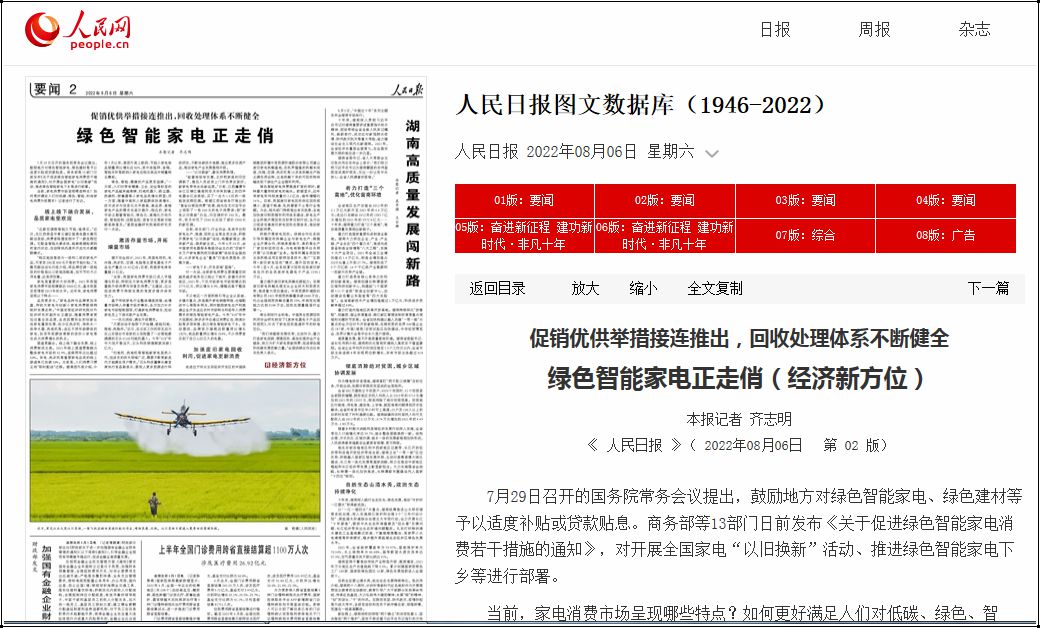Open 加强国有金融企业财 article in page image

click(46, 582)
